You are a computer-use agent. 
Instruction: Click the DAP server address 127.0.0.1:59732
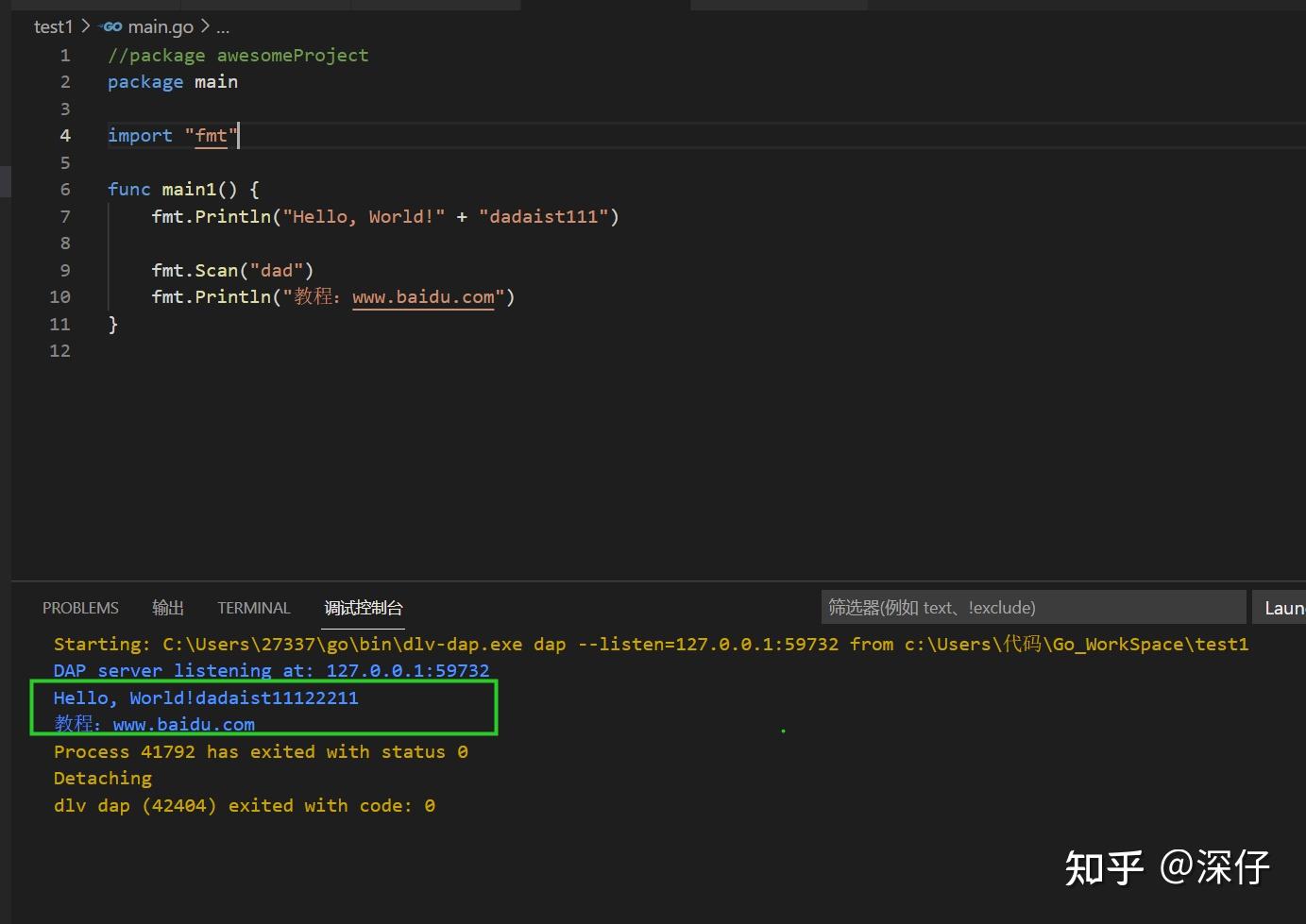[x=408, y=670]
